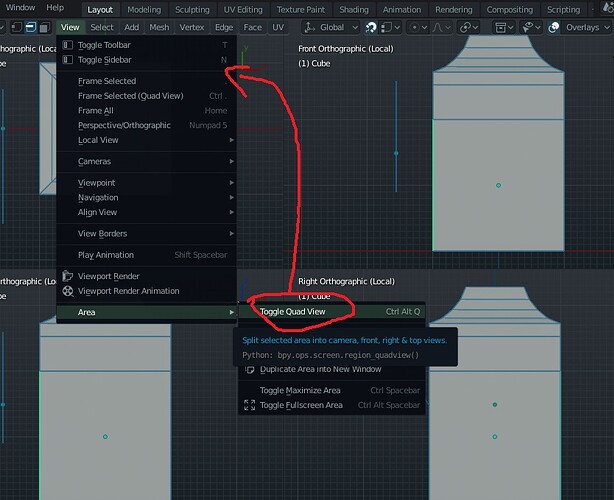This screenshot has height=500, width=614.
Task: Open the Select header menu
Action: [102, 27]
